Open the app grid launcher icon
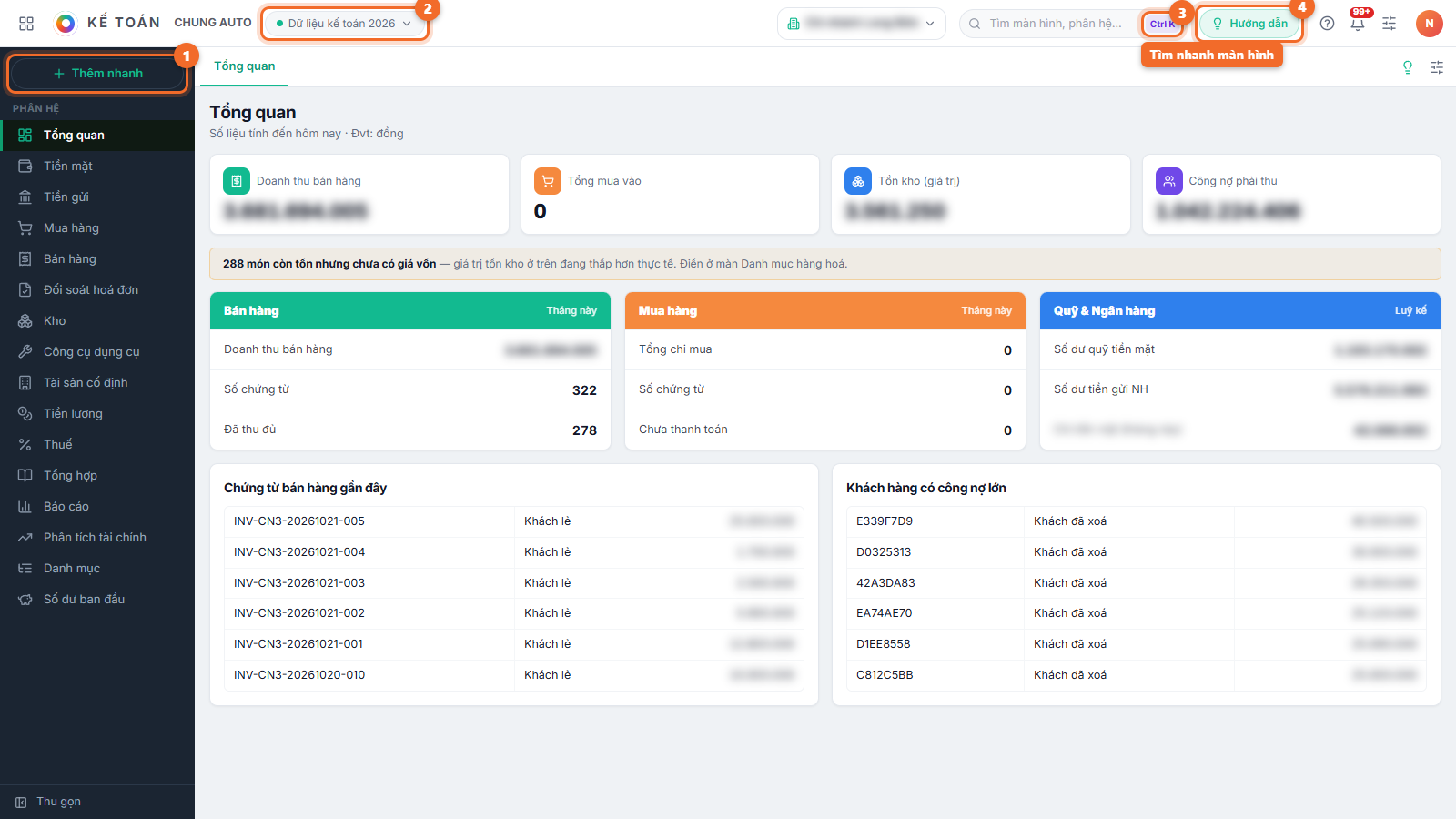 point(26,24)
